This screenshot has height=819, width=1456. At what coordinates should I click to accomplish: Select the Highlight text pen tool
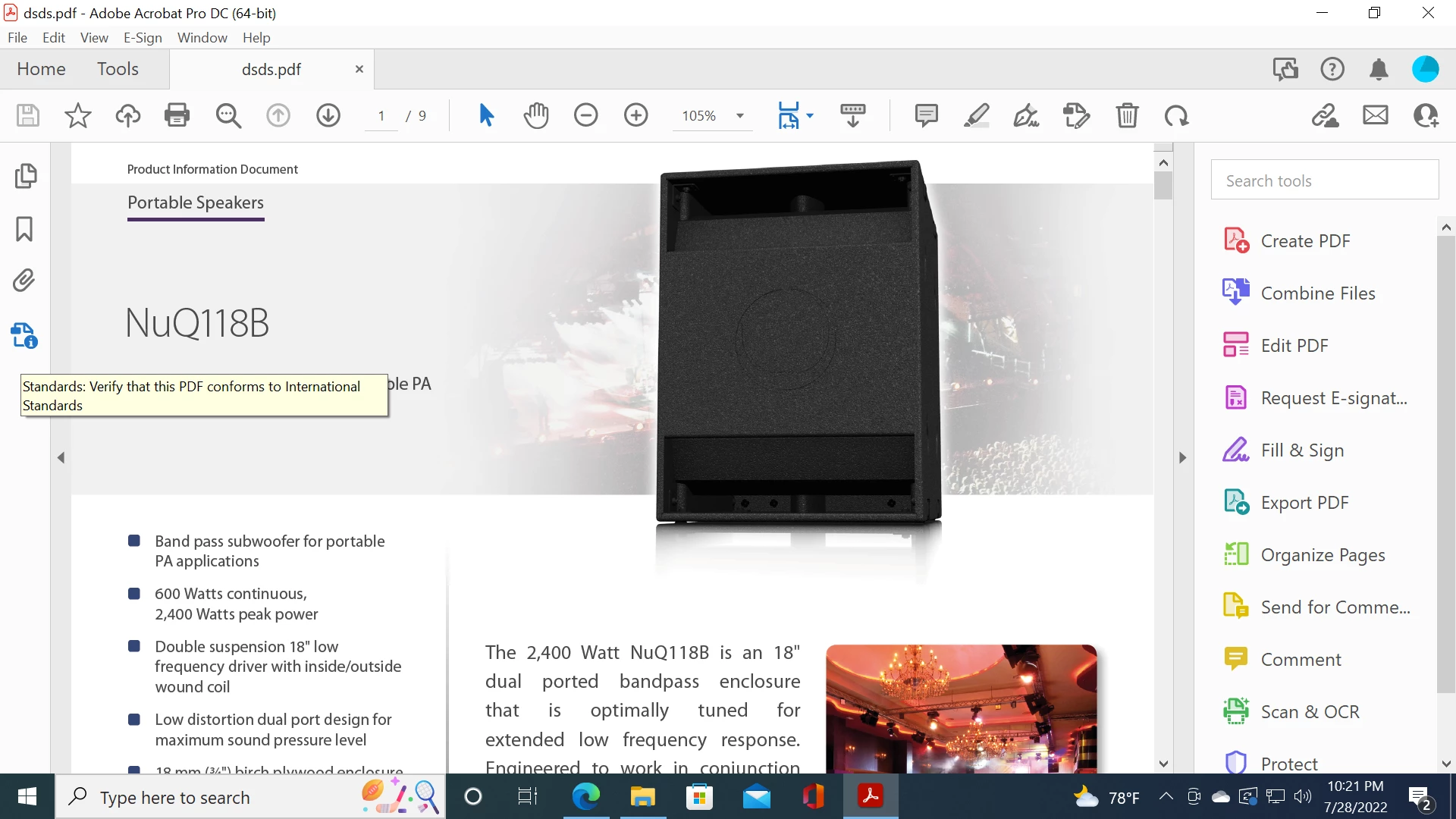click(x=976, y=115)
